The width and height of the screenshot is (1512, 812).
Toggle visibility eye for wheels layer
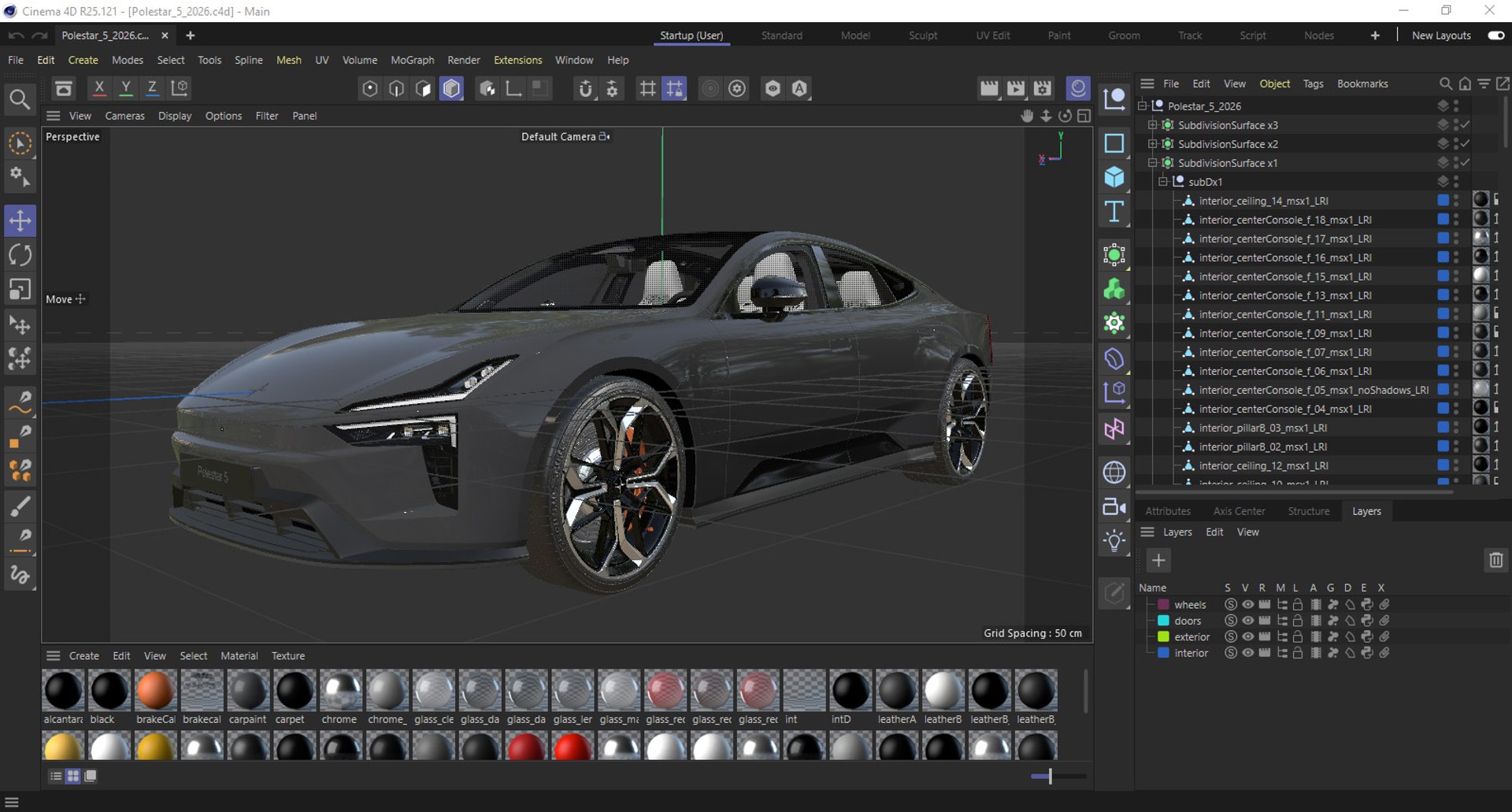[x=1247, y=605]
